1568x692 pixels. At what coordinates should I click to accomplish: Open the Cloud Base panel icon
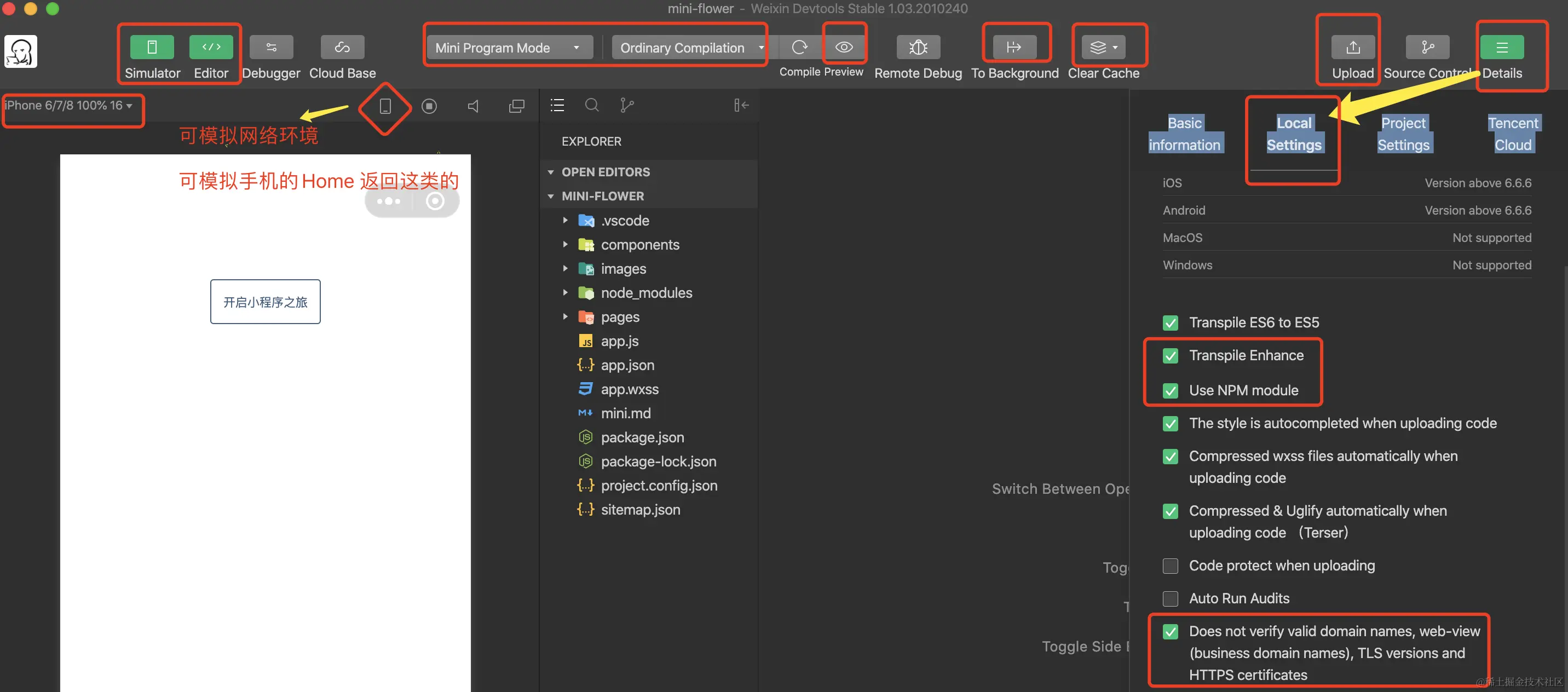click(342, 47)
